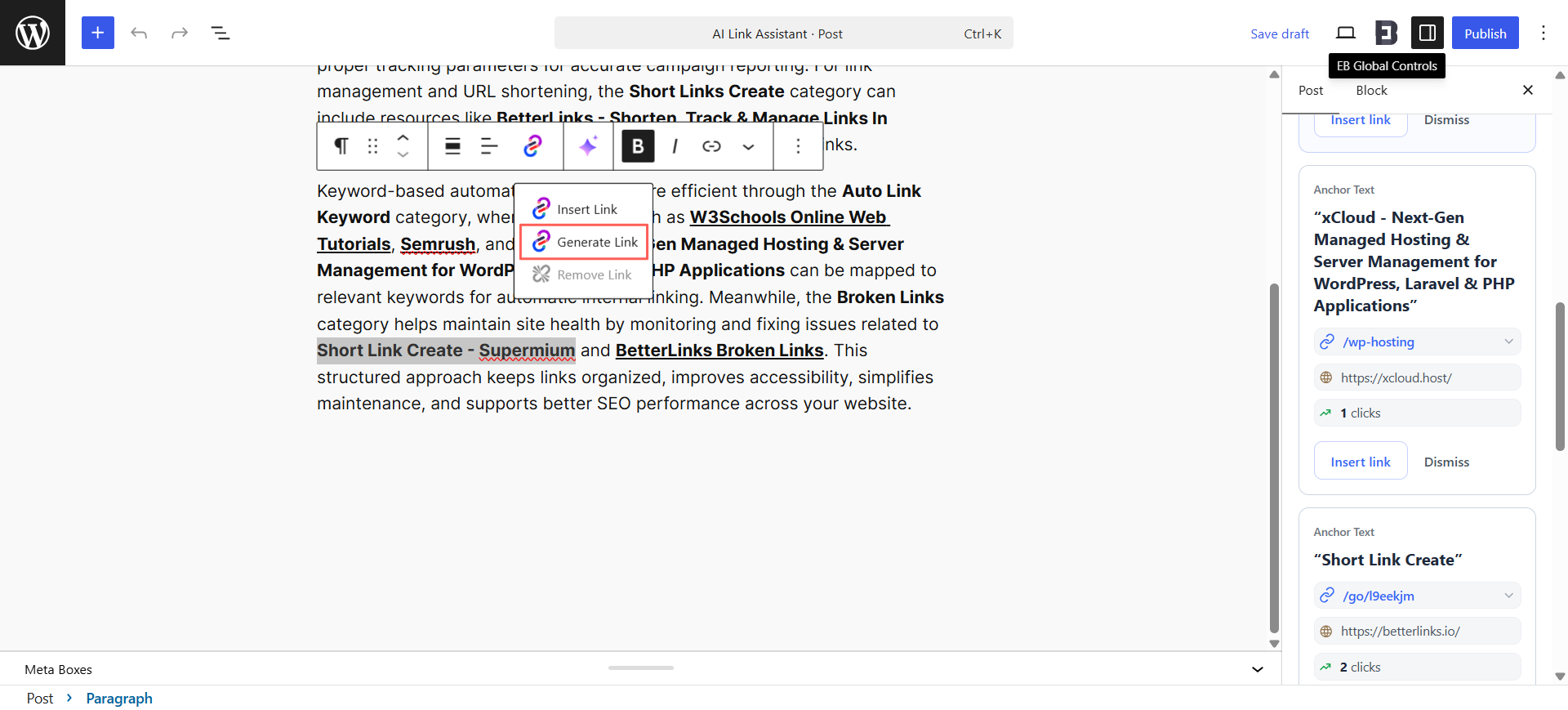
Task: Click Insert link in xCloud card
Action: [x=1361, y=461]
